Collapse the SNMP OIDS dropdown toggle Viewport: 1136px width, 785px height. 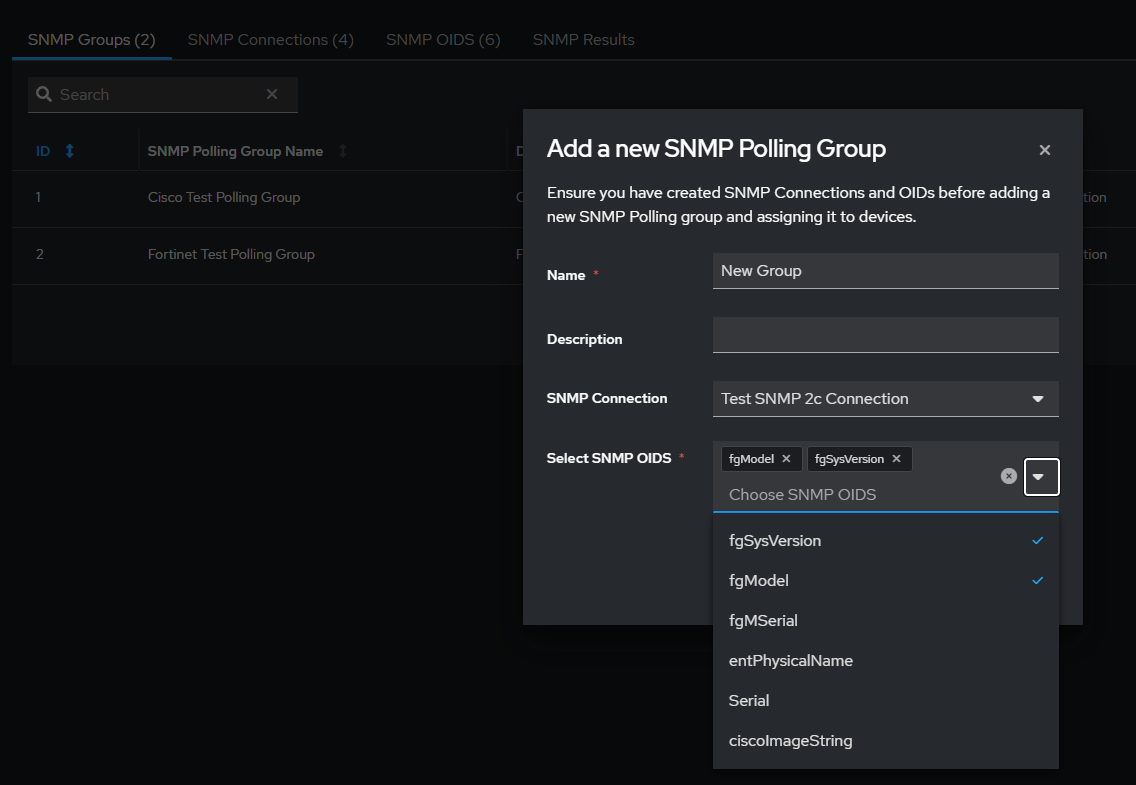click(1041, 477)
